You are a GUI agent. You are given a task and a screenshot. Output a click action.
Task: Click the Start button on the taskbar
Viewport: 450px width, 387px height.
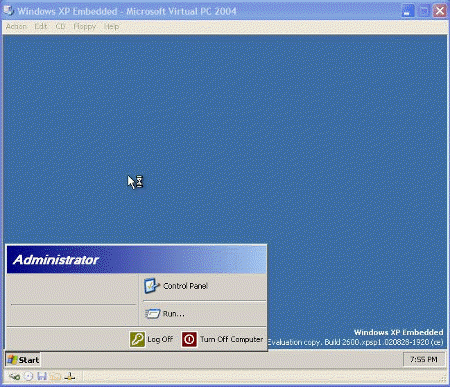[23, 360]
